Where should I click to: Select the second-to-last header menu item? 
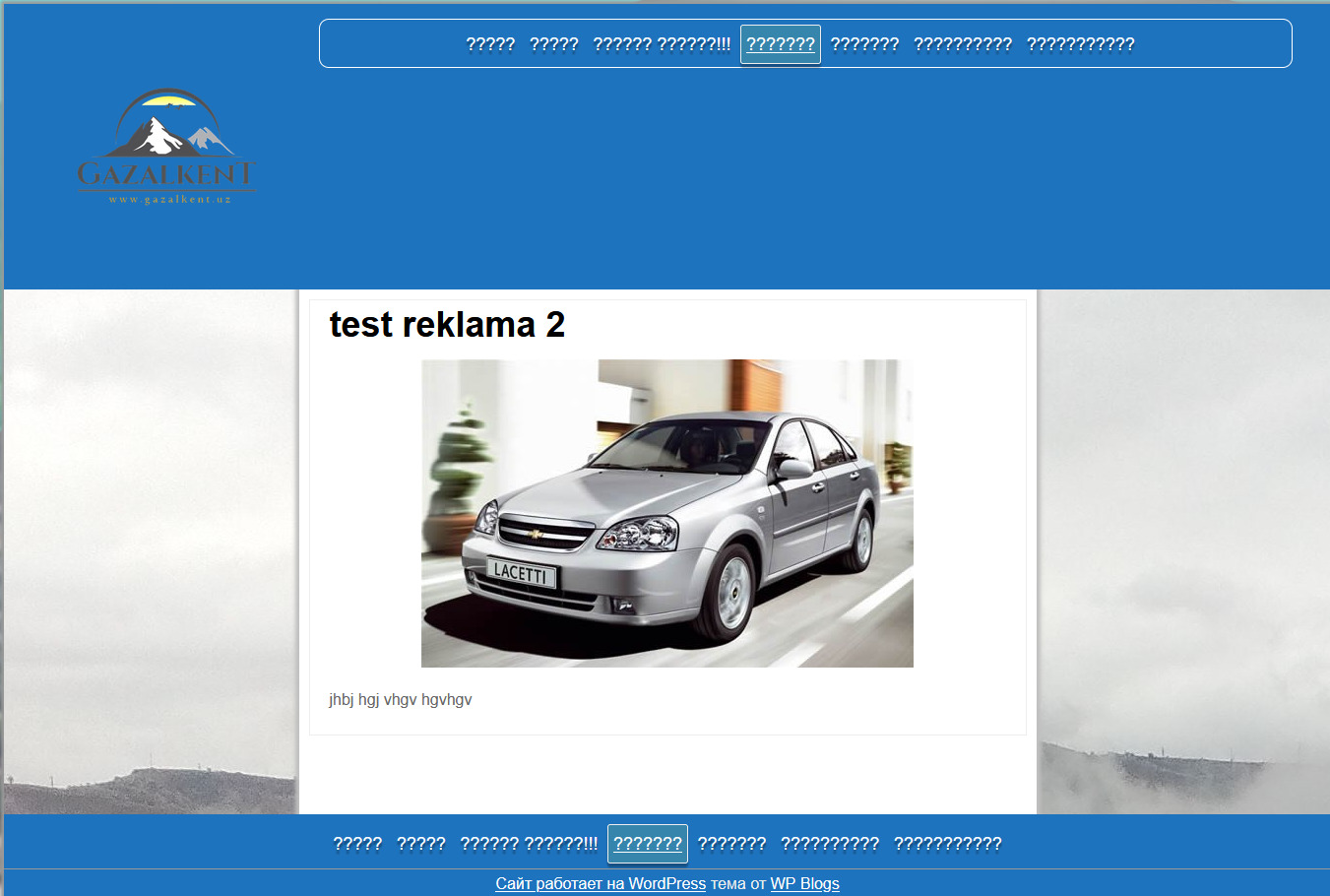[962, 44]
